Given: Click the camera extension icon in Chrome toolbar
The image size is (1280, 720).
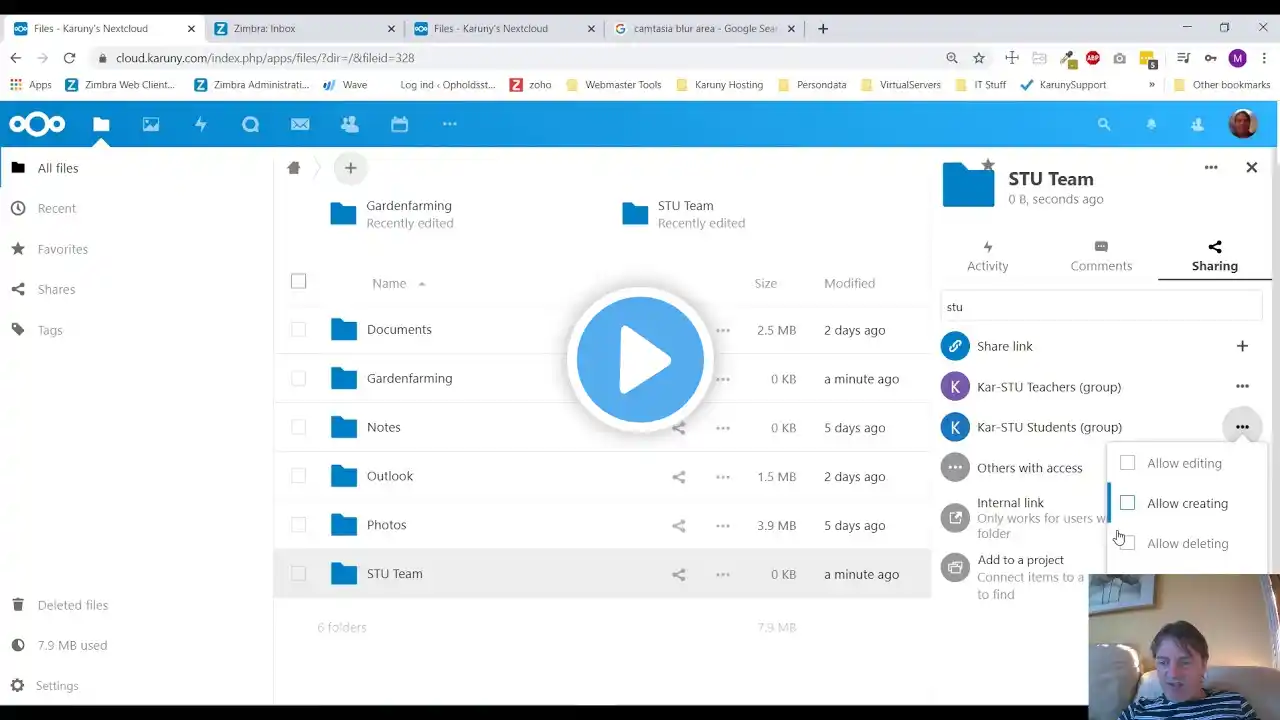Looking at the screenshot, I should [x=1120, y=58].
